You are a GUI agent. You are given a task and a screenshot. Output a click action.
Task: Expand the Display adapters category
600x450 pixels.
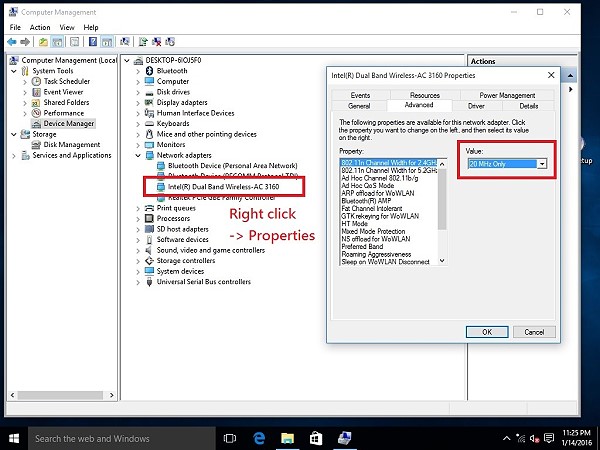pos(137,102)
